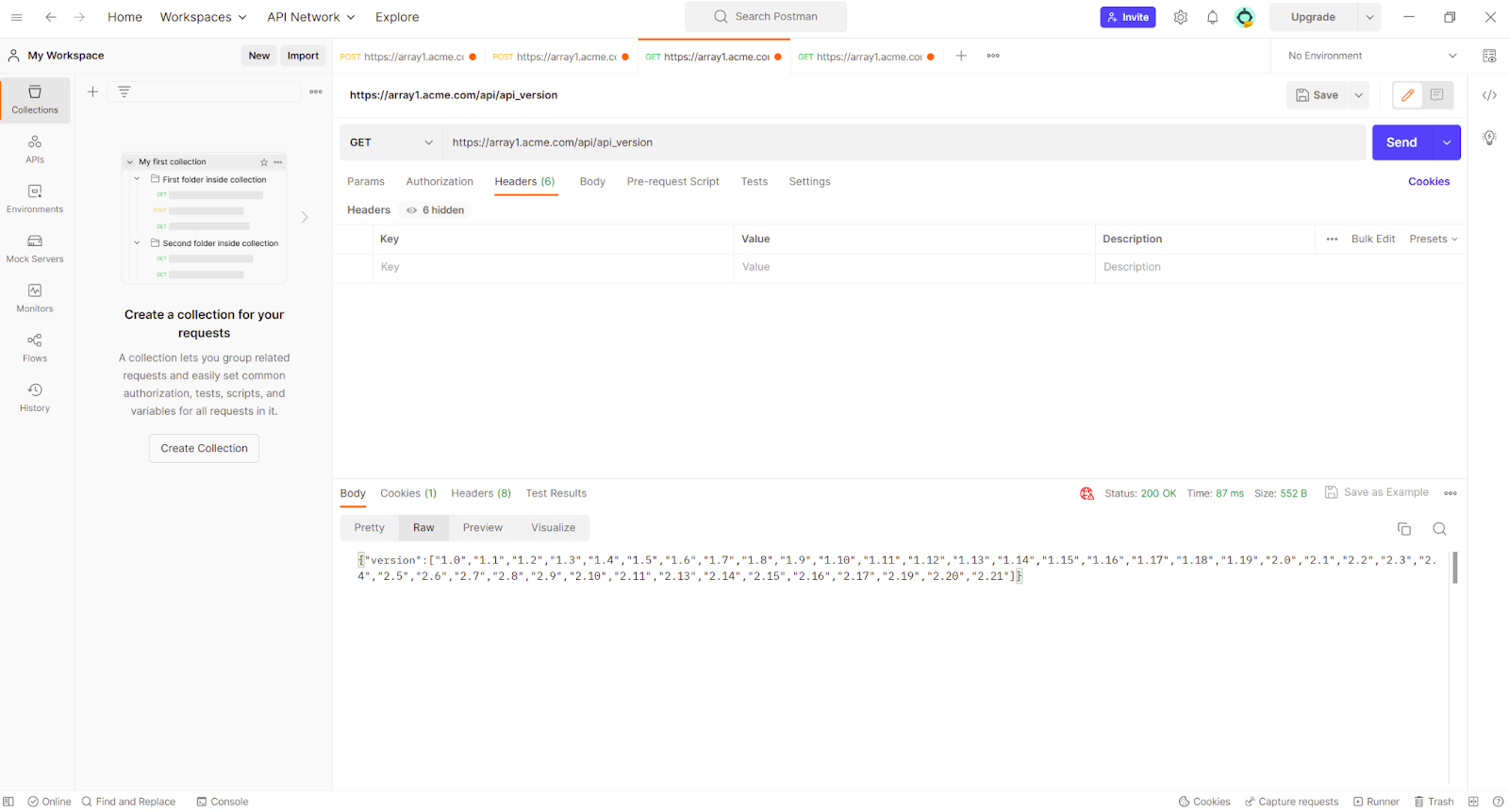Open request info lightbulb icon

[x=1489, y=138]
